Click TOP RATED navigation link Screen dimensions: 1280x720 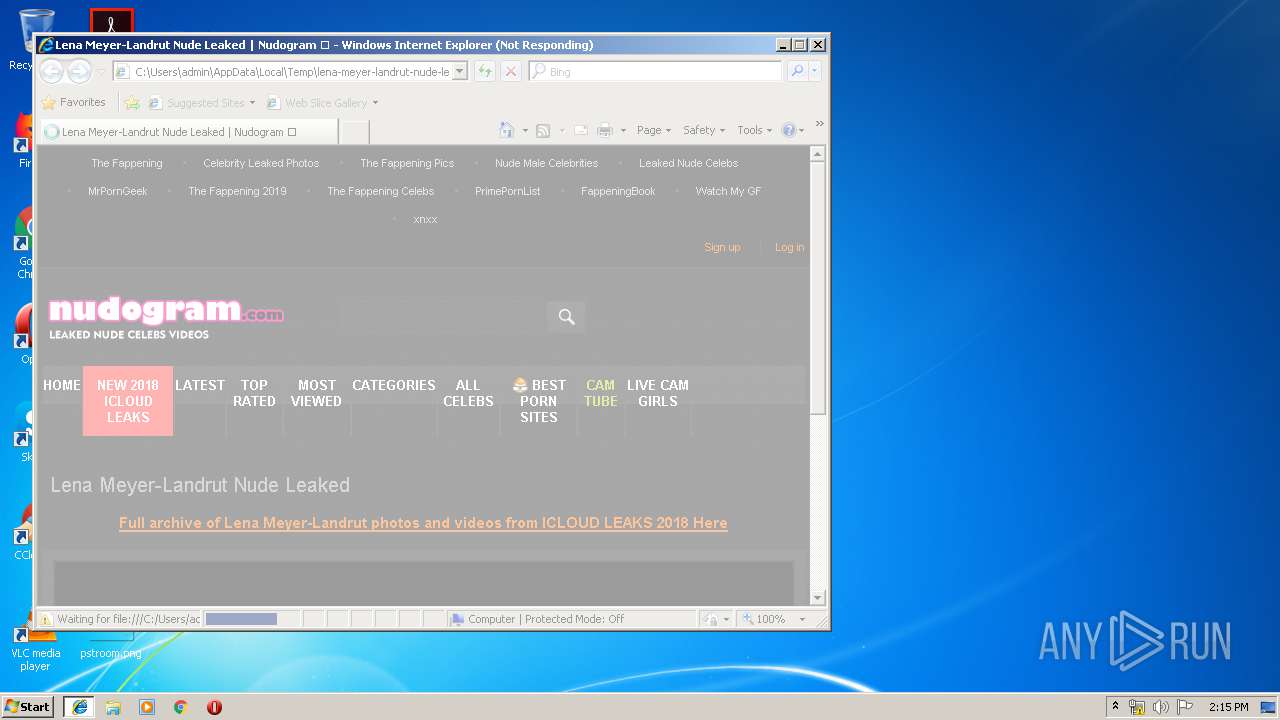click(x=254, y=393)
